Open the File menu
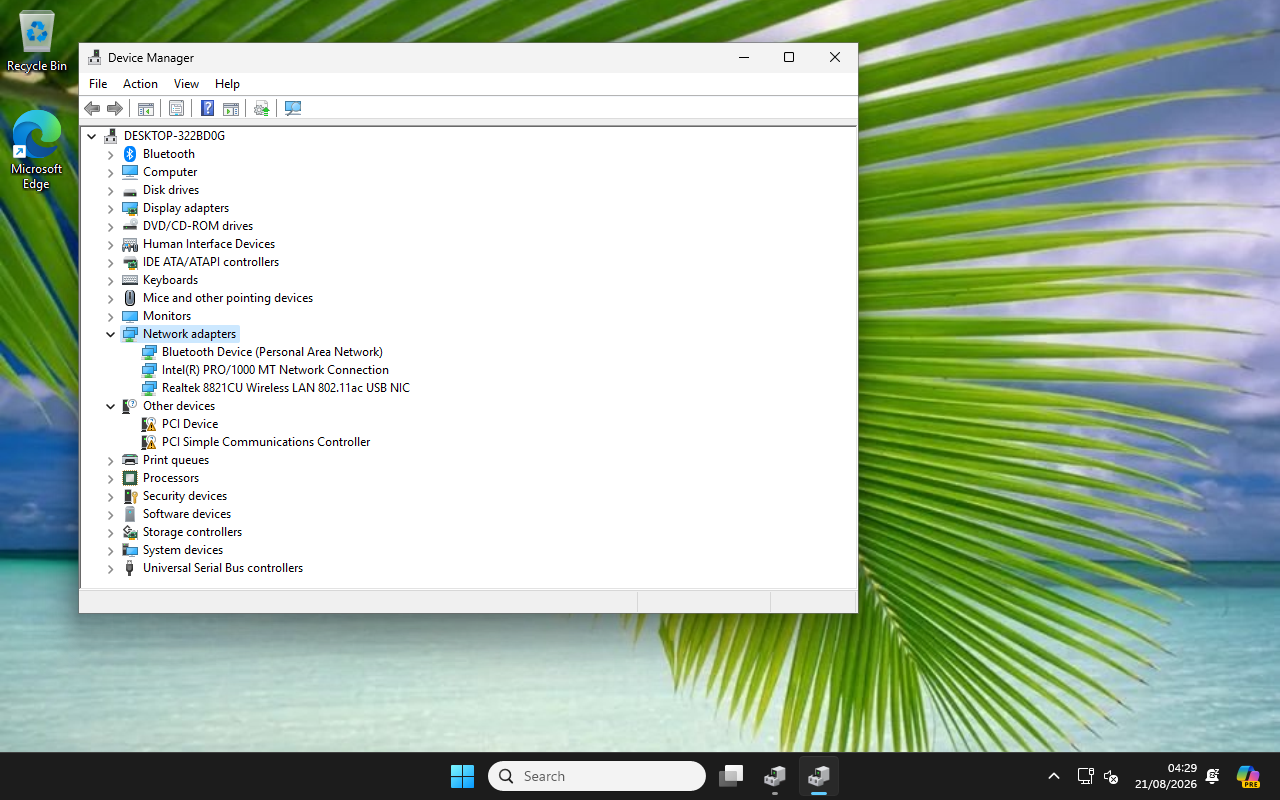The height and width of the screenshot is (800, 1280). (x=98, y=84)
